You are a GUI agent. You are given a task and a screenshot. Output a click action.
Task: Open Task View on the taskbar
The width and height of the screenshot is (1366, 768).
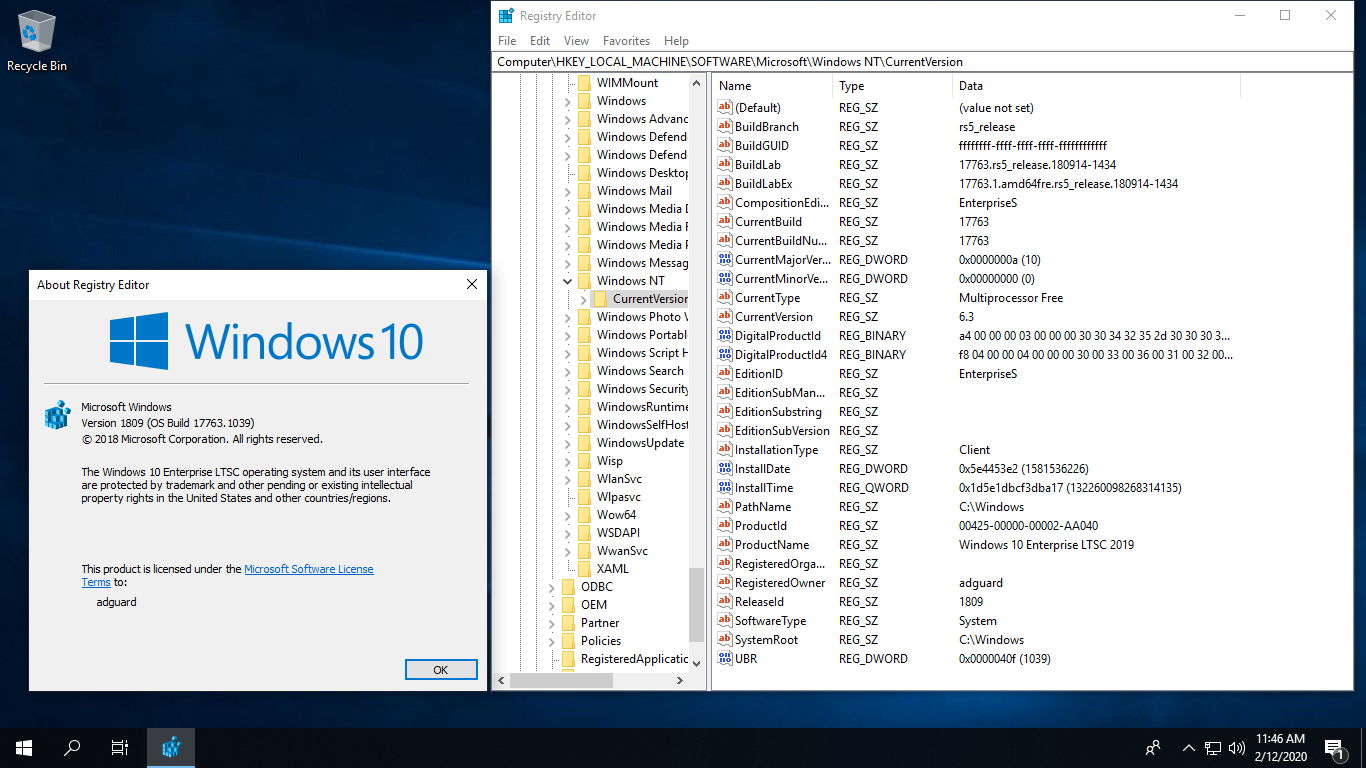pyautogui.click(x=120, y=747)
